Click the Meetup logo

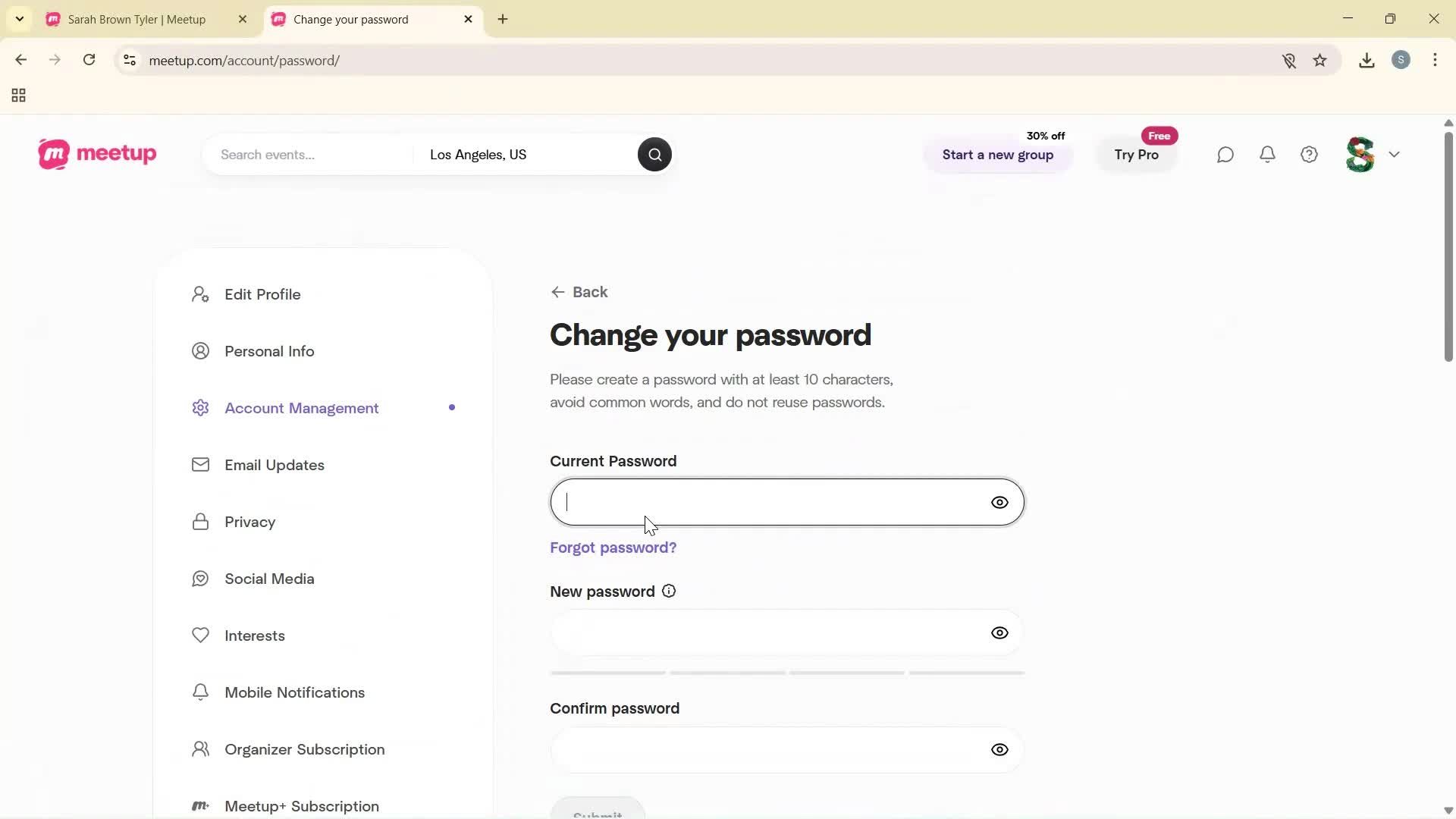click(96, 154)
